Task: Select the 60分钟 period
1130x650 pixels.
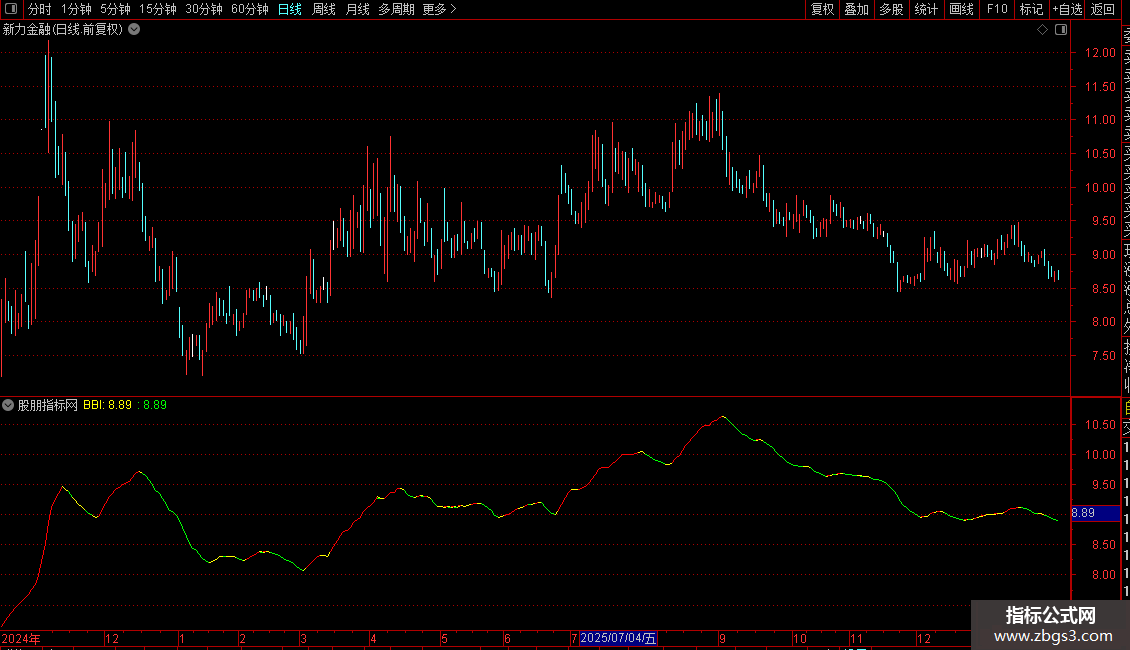Action: (x=250, y=9)
